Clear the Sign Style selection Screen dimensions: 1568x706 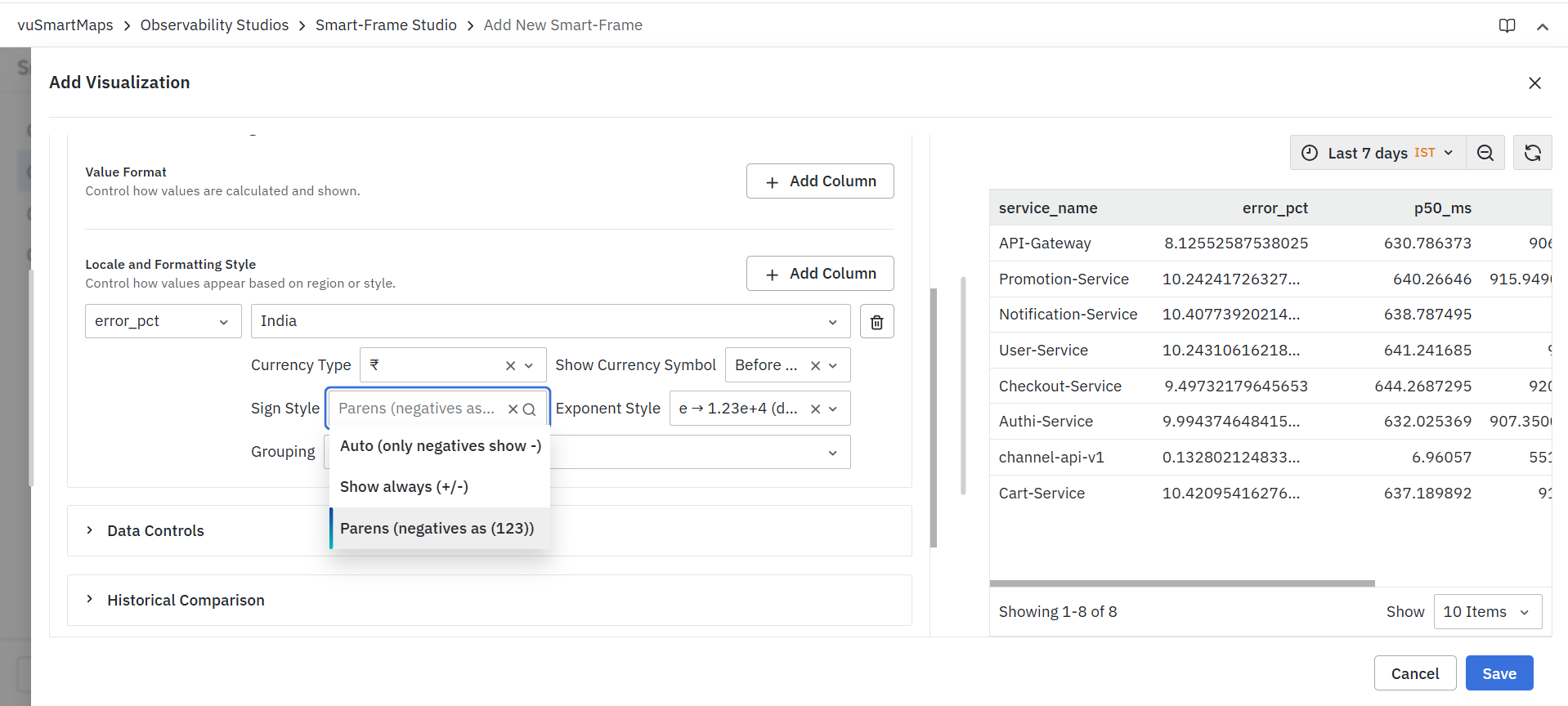(x=513, y=409)
